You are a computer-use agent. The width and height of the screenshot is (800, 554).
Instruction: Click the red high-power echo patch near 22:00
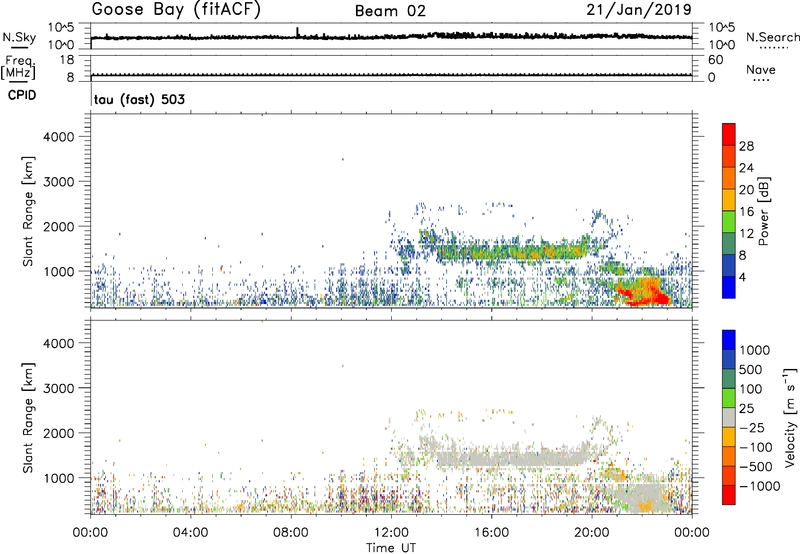pos(644,294)
